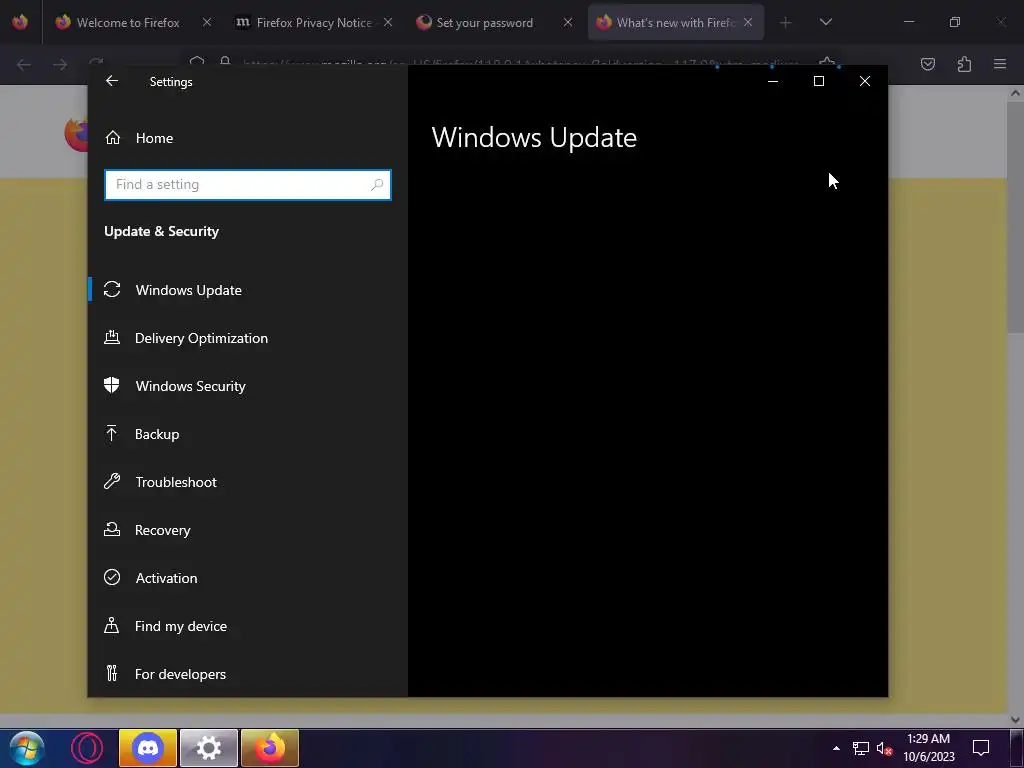Open Firefox Extensions puzzle icon
The width and height of the screenshot is (1024, 768).
click(964, 64)
